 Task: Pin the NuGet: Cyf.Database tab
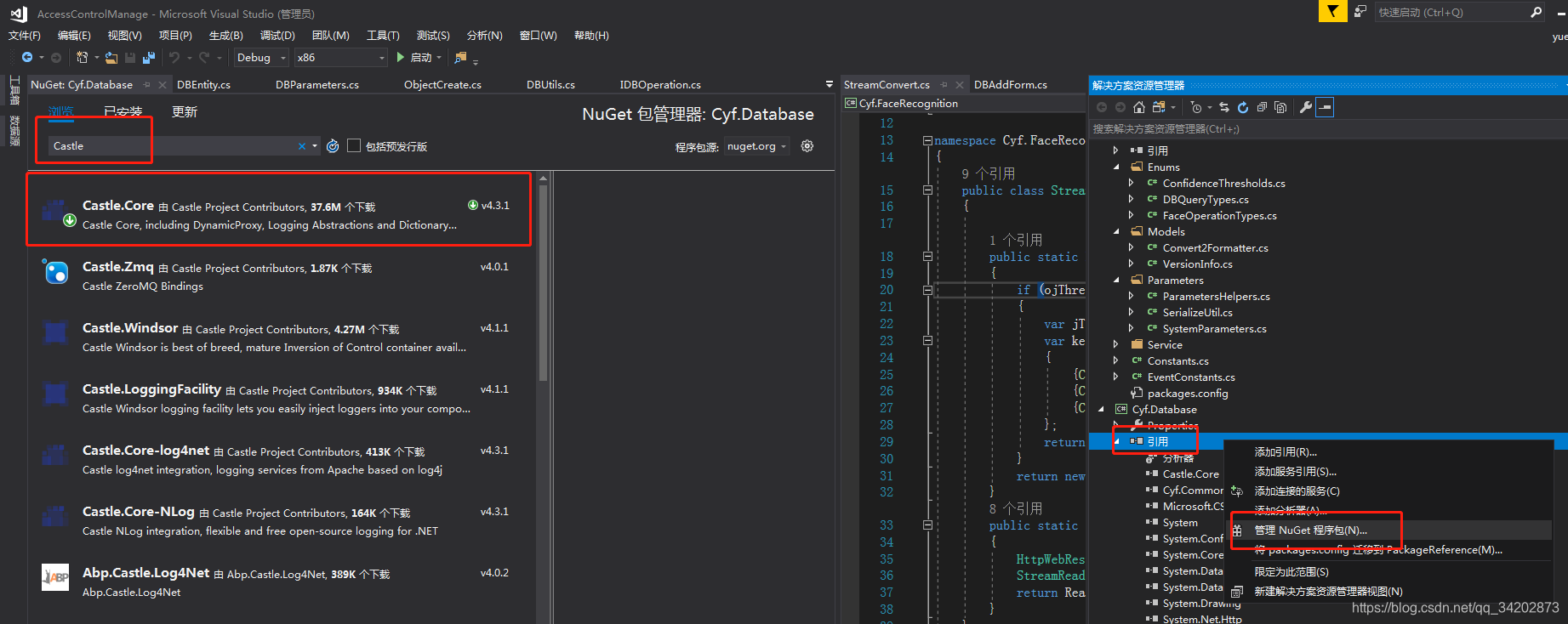147,85
